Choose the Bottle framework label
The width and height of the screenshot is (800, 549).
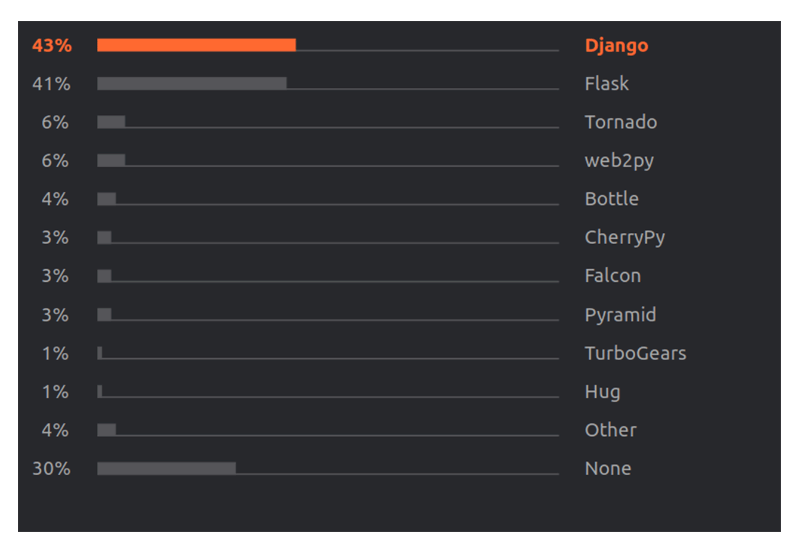[611, 198]
